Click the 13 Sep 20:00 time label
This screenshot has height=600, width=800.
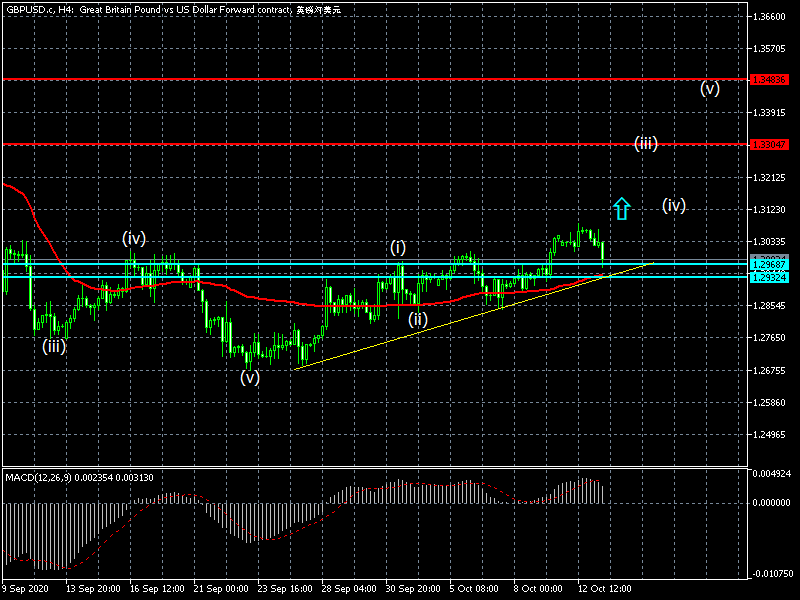[93, 589]
